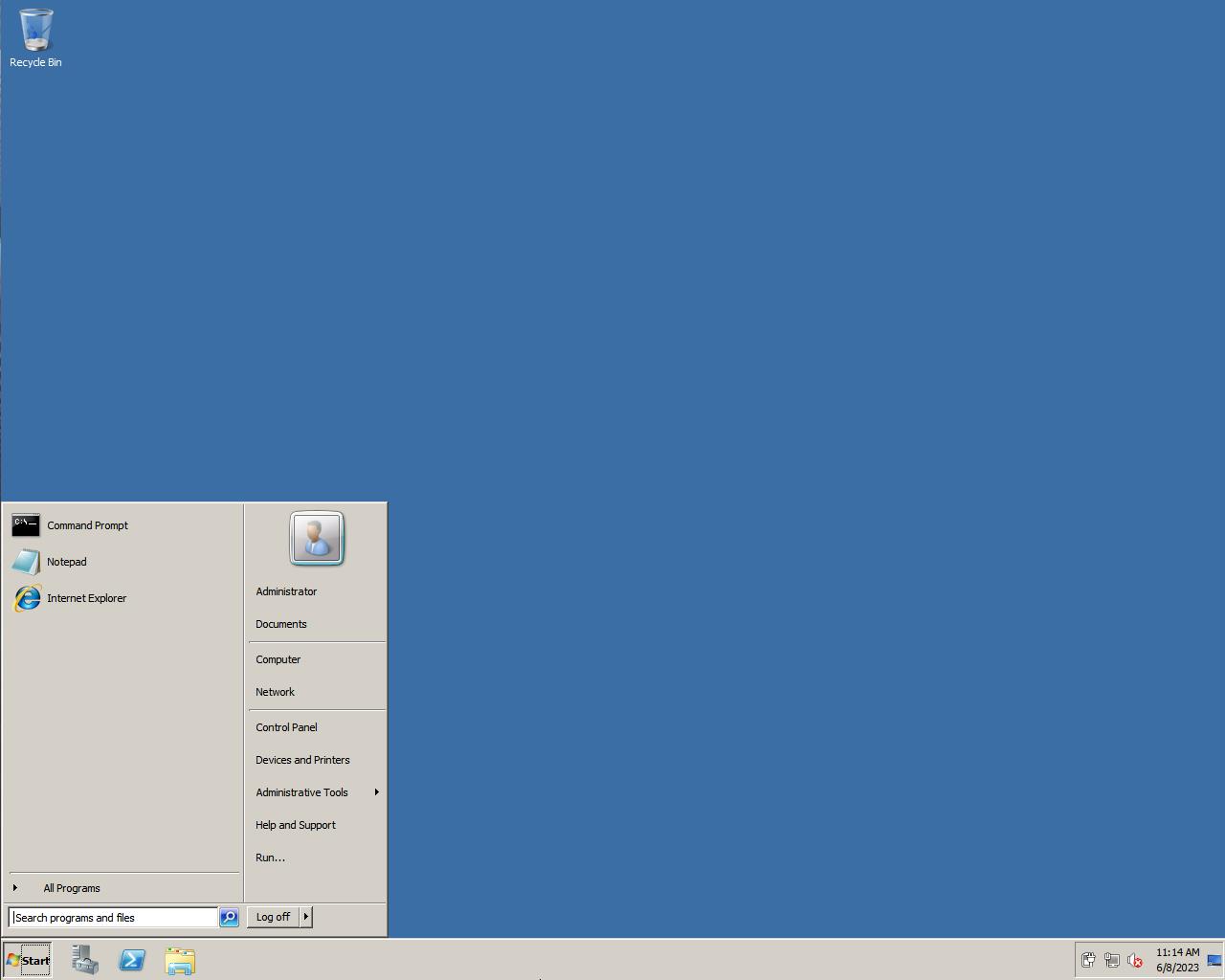Screen dimensions: 1225x980
Task: Click the muted volume tray icon
Action: pyautogui.click(x=1135, y=960)
